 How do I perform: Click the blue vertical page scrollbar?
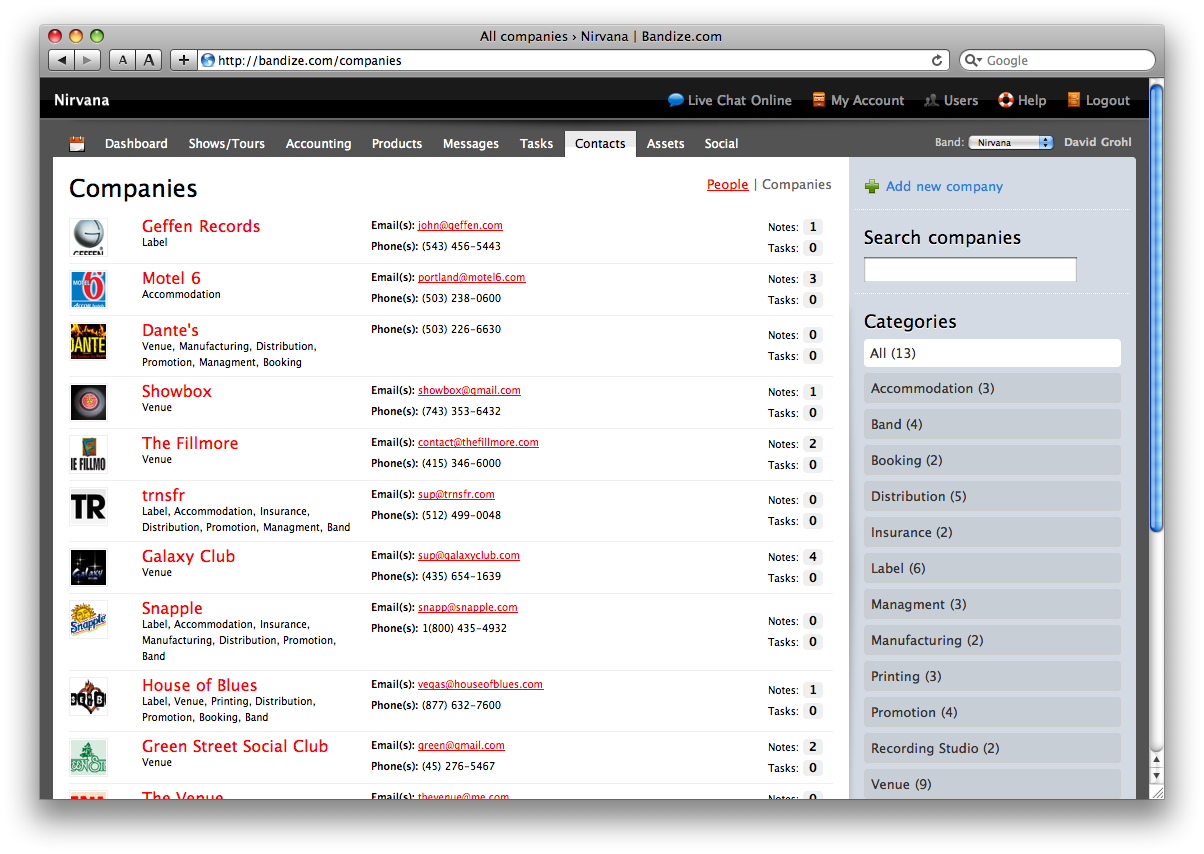click(1157, 307)
